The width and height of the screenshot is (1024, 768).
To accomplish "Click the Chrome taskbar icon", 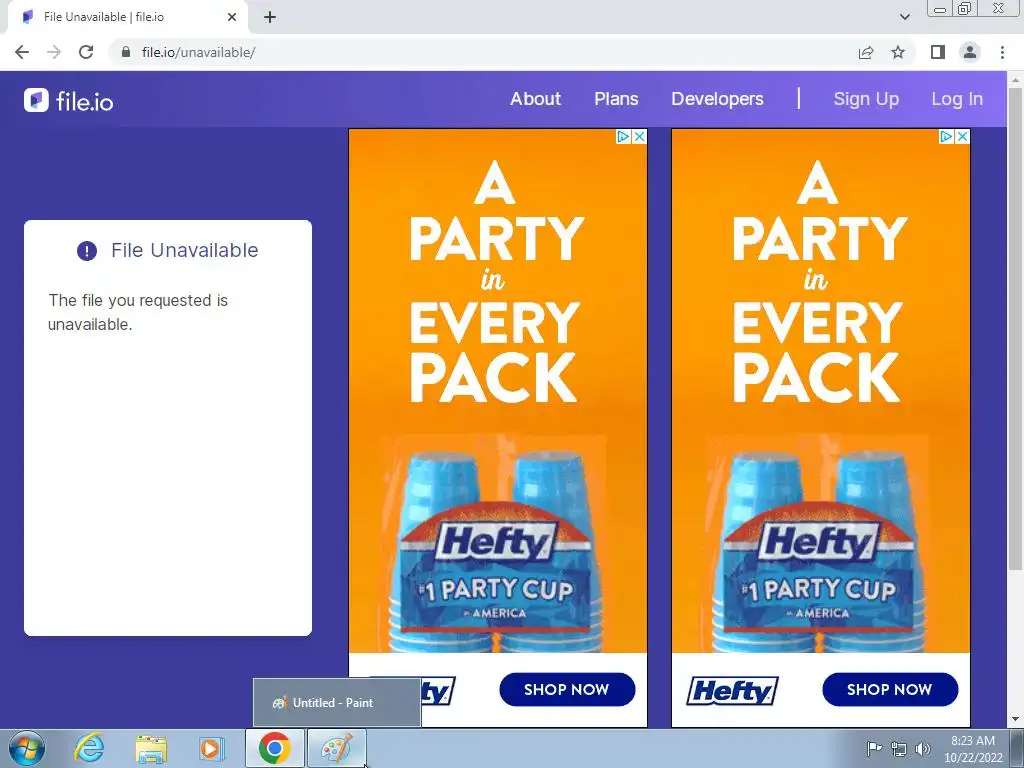I will [274, 748].
